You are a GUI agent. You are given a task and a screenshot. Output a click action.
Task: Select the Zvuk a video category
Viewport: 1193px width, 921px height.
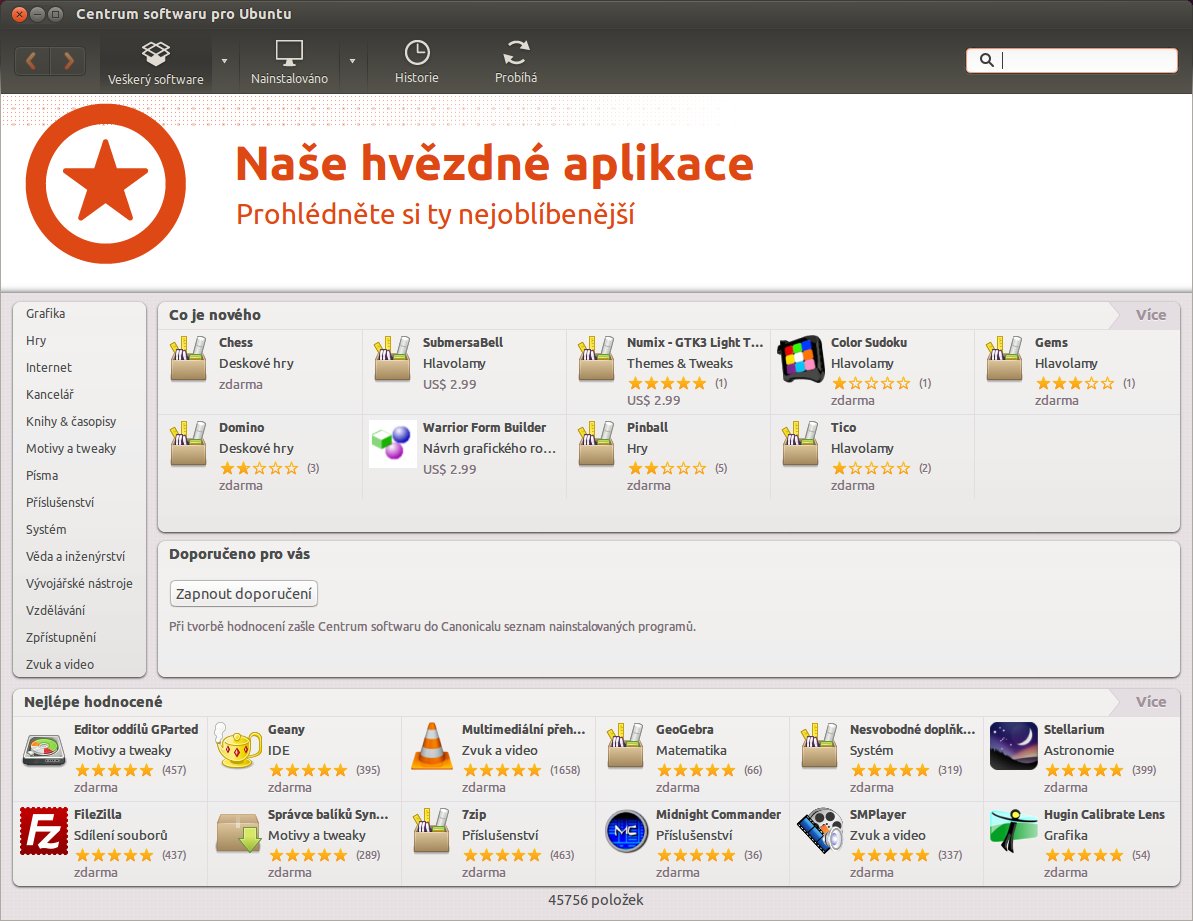(x=59, y=665)
